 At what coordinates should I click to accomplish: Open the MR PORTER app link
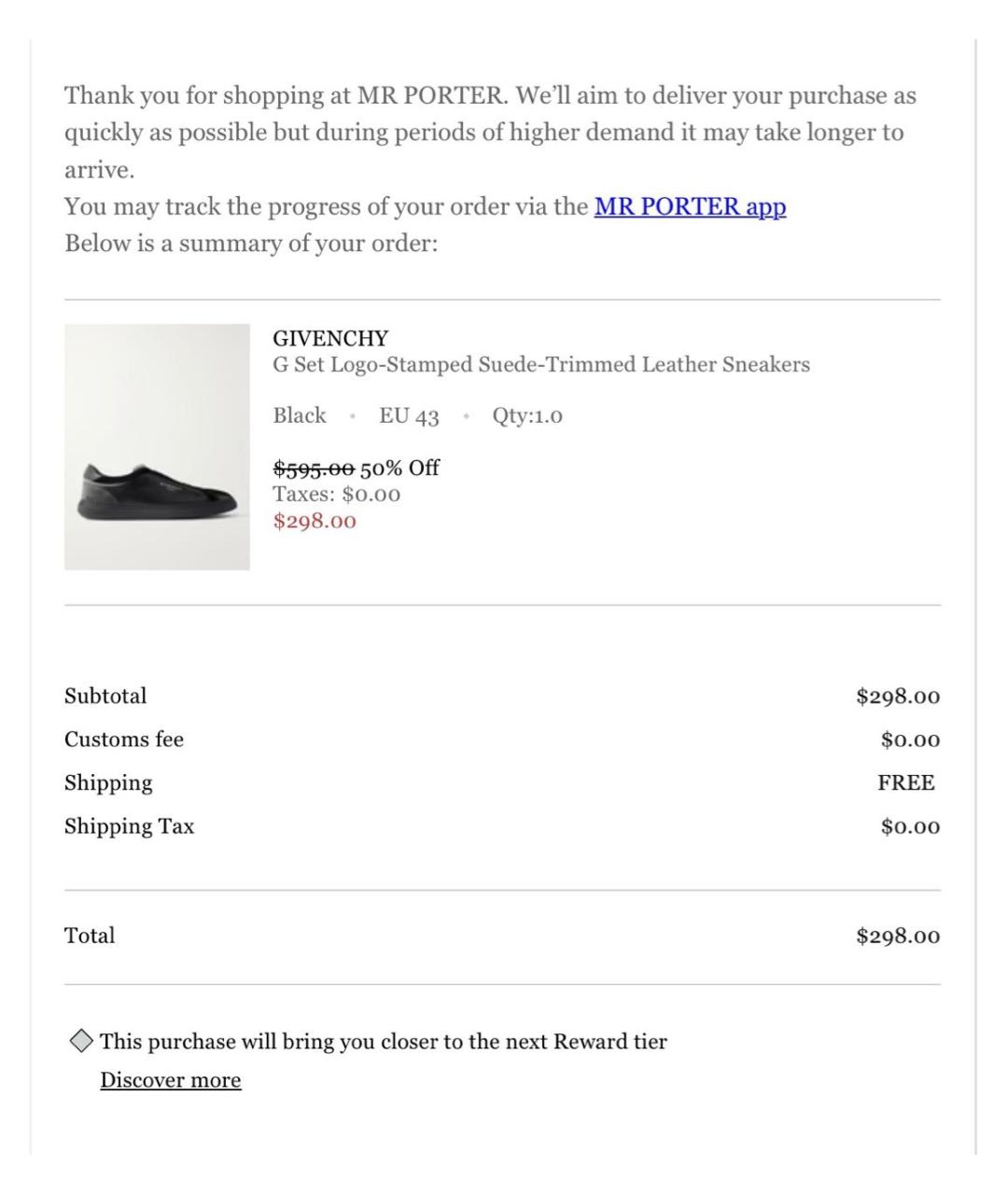pos(690,206)
